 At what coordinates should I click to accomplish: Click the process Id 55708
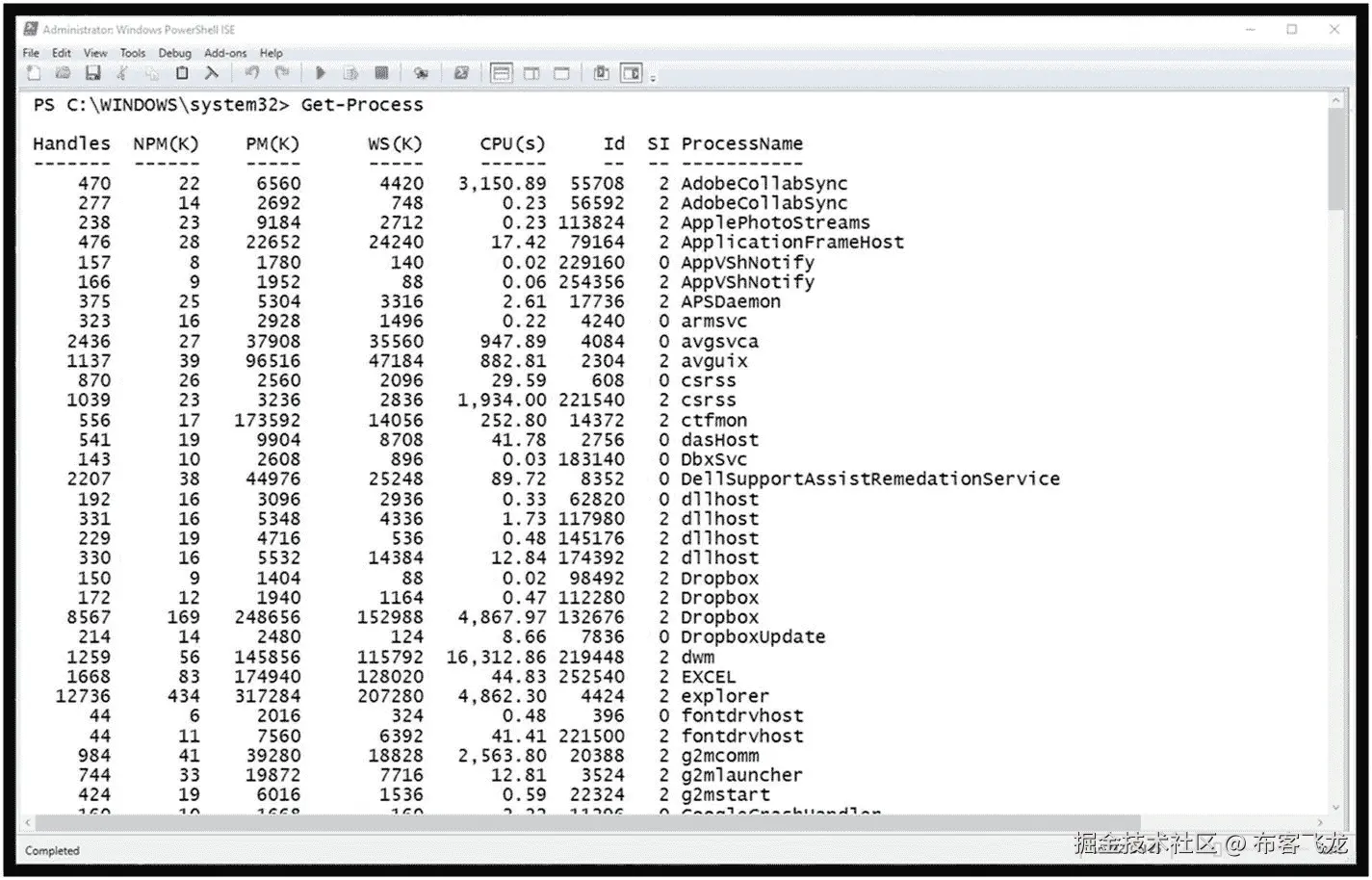pyautogui.click(x=597, y=183)
